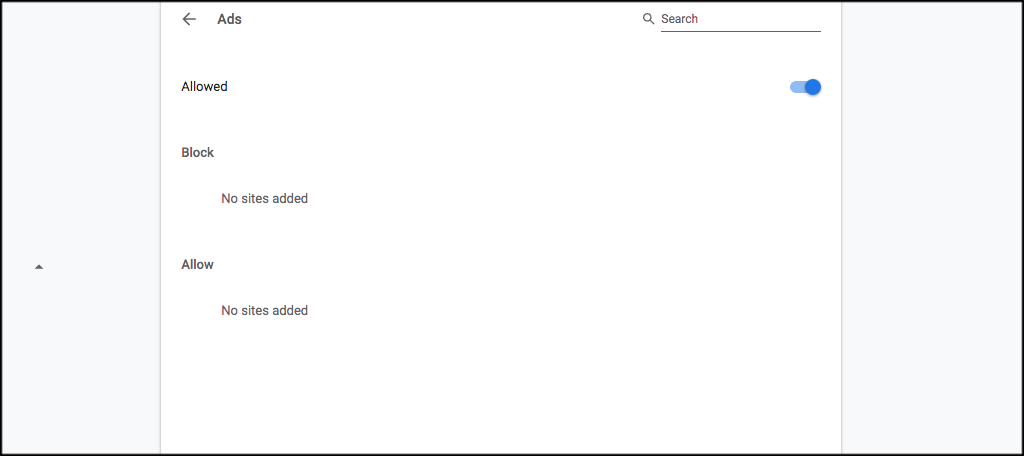Click No sites added under Block
The height and width of the screenshot is (456, 1024).
coord(264,199)
